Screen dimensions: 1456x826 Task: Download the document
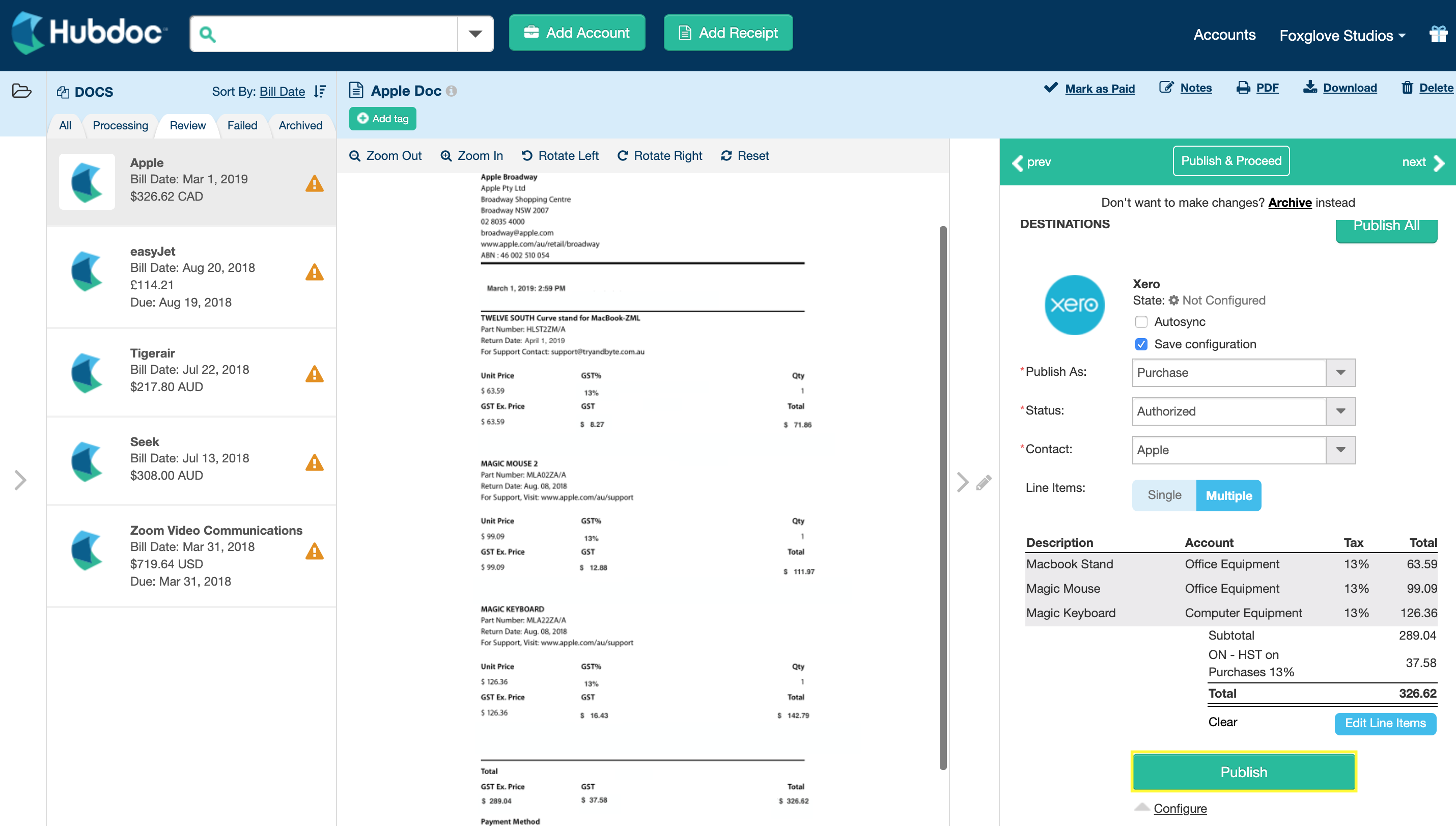click(x=1340, y=88)
